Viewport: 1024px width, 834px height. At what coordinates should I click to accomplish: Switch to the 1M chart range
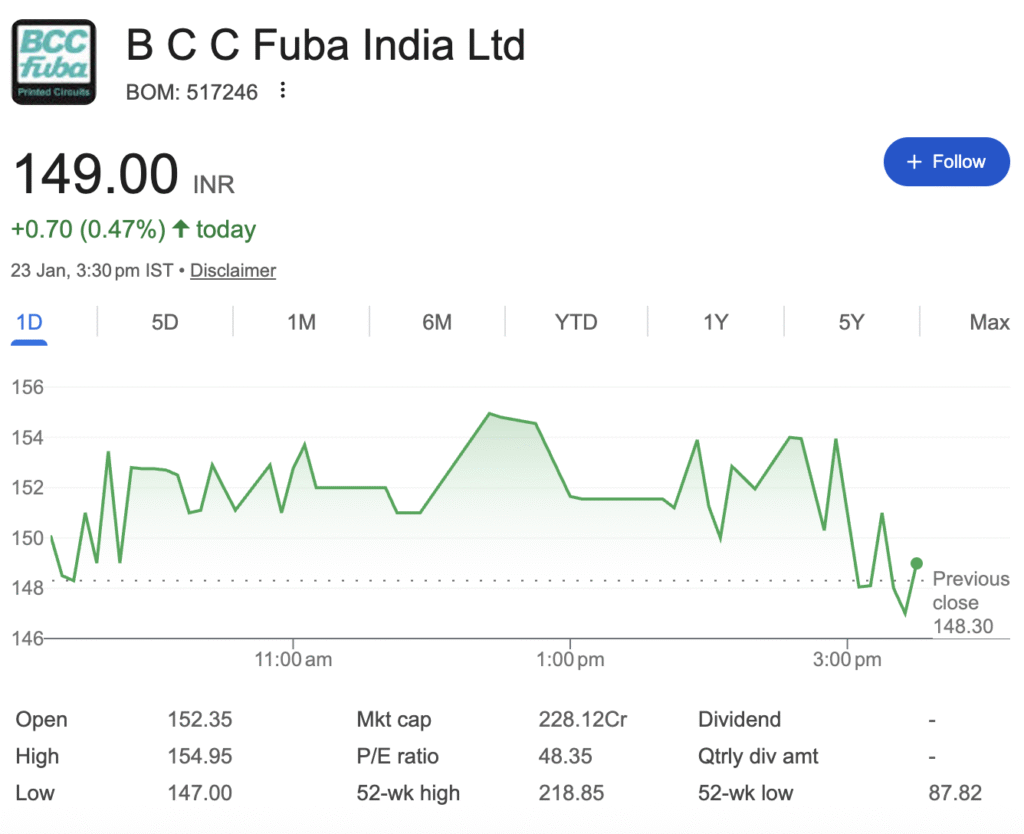click(x=301, y=322)
